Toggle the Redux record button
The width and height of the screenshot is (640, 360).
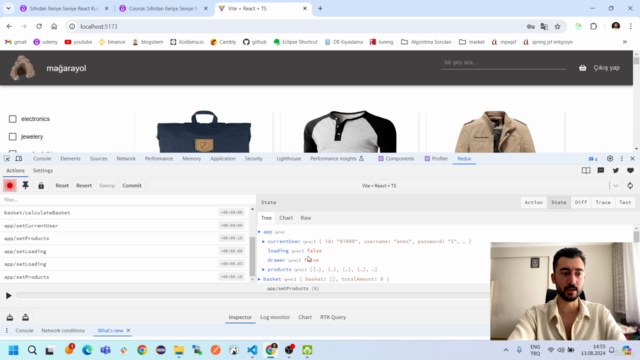[x=10, y=186]
